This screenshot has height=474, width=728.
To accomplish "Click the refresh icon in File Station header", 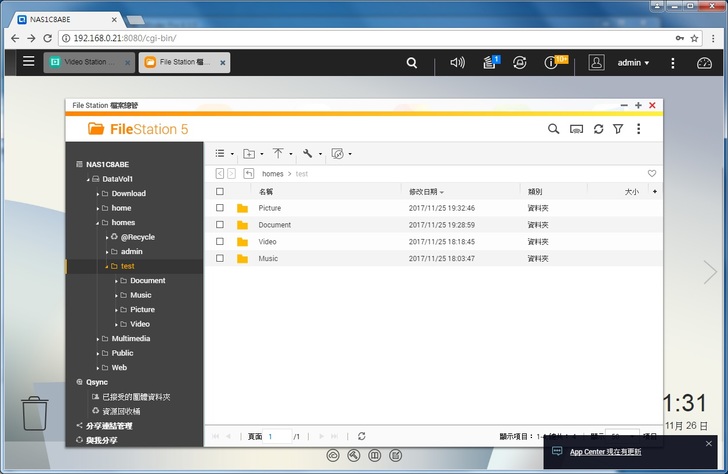I will pyautogui.click(x=598, y=129).
